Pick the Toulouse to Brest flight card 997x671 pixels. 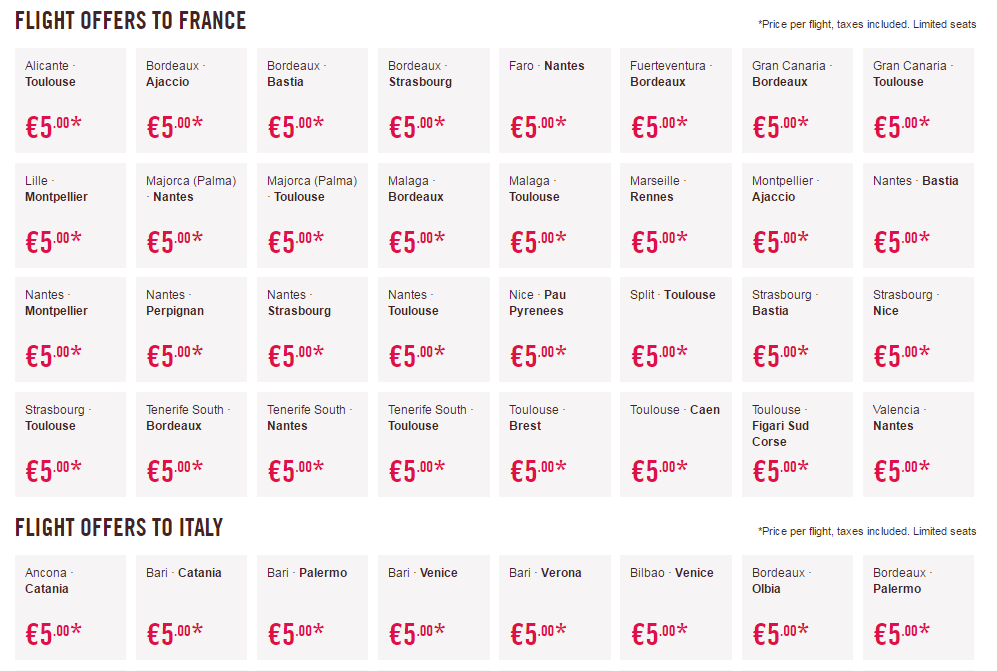pyautogui.click(x=554, y=444)
